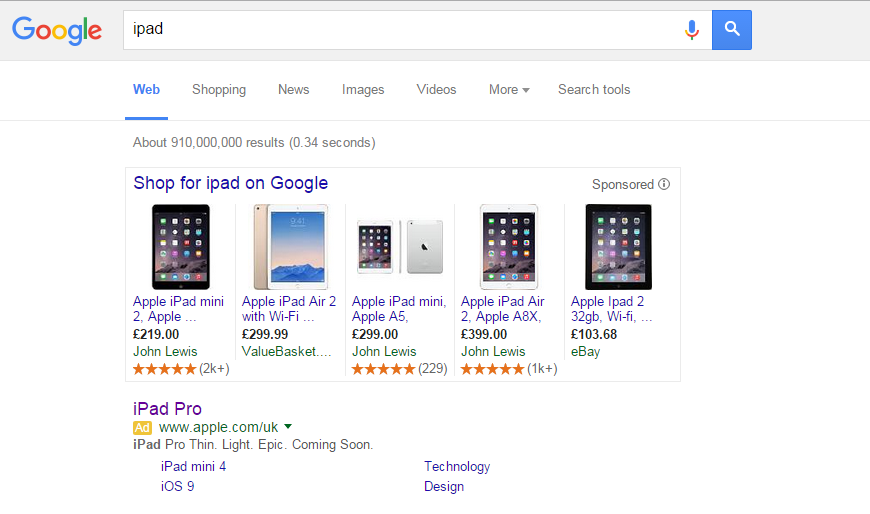This screenshot has width=870, height=514.
Task: Open Search tools
Action: tap(594, 90)
